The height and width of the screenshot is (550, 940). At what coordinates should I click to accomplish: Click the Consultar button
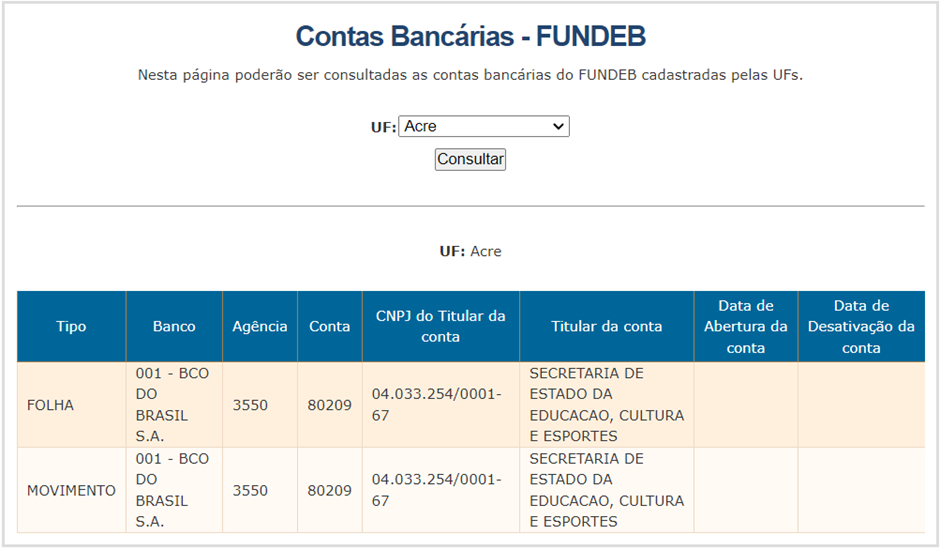point(471,159)
